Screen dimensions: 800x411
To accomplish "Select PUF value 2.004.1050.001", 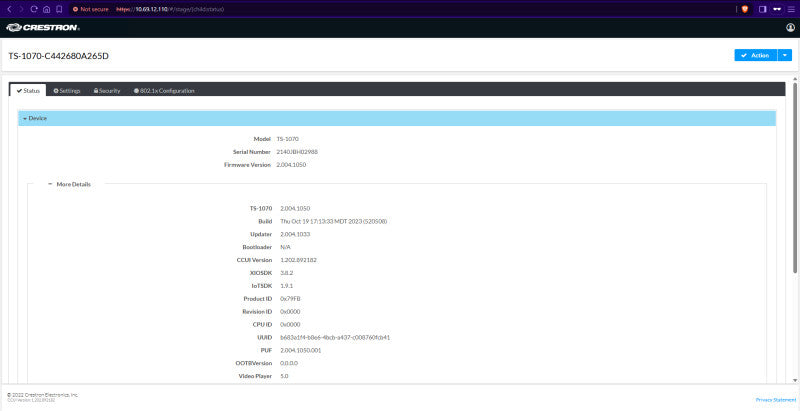I will tap(301, 351).
